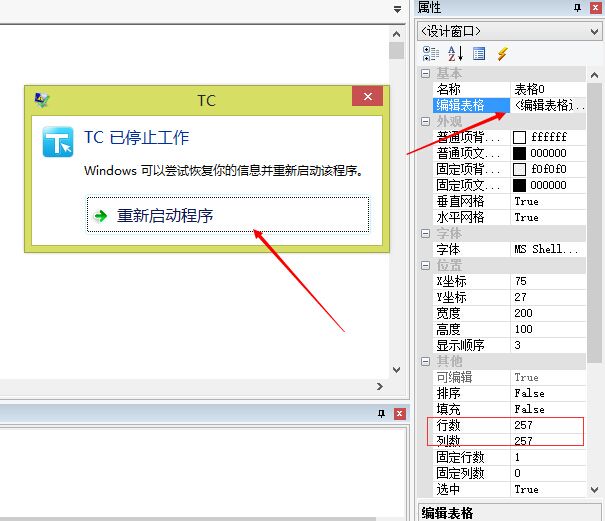Click the categorized view icon in properties toolbar
The width and height of the screenshot is (605, 521).
tap(431, 54)
